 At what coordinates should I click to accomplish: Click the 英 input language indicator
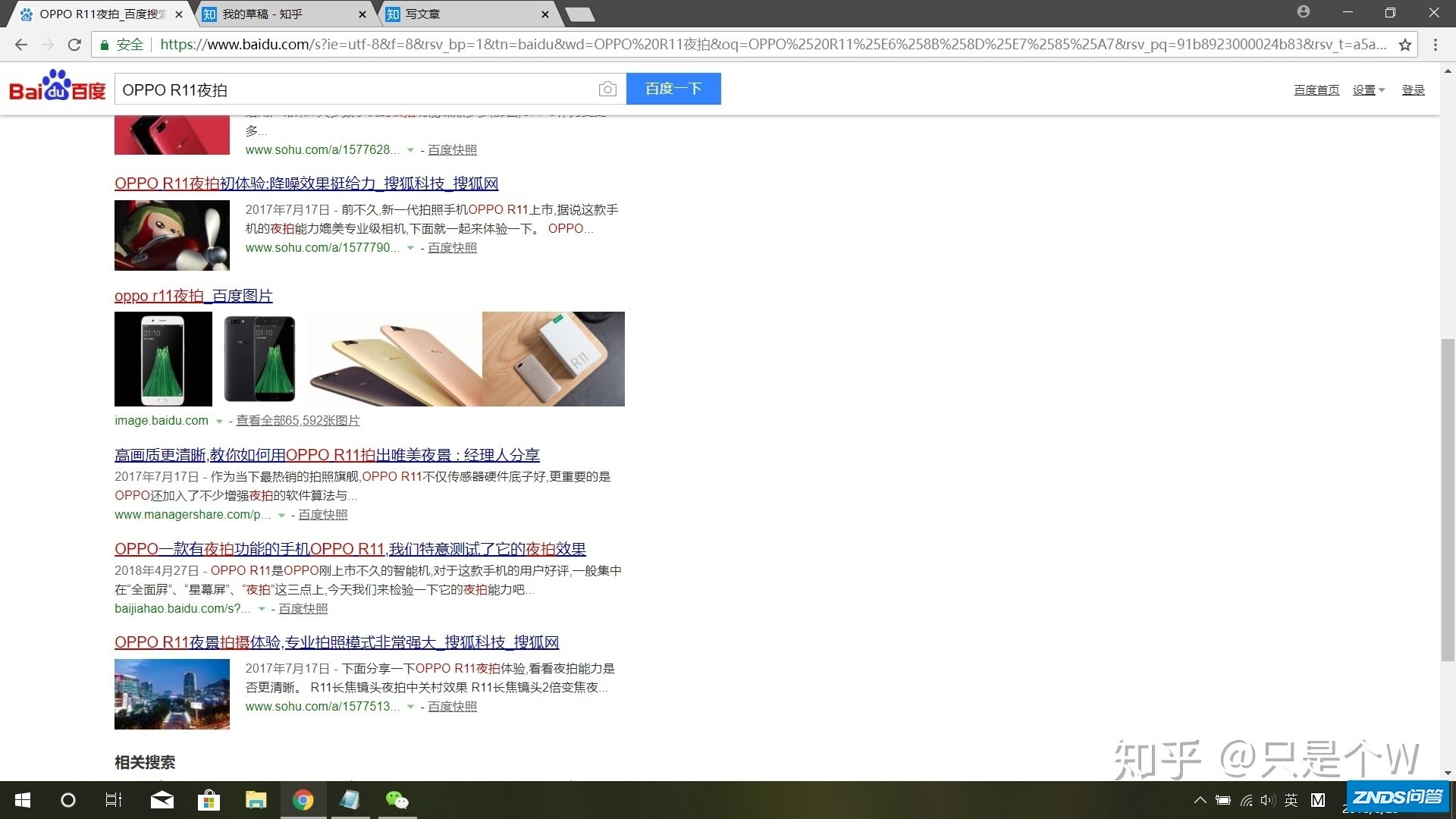[1291, 800]
